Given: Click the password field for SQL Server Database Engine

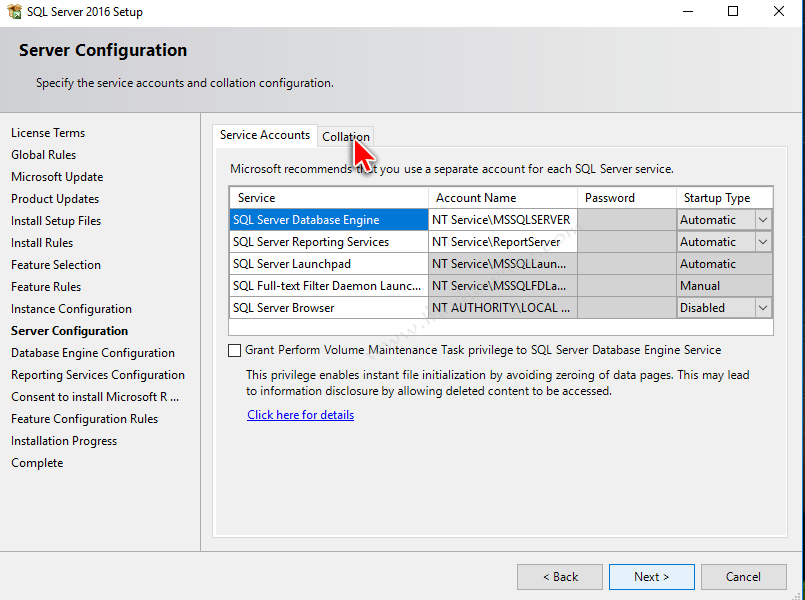Looking at the screenshot, I should (x=627, y=220).
